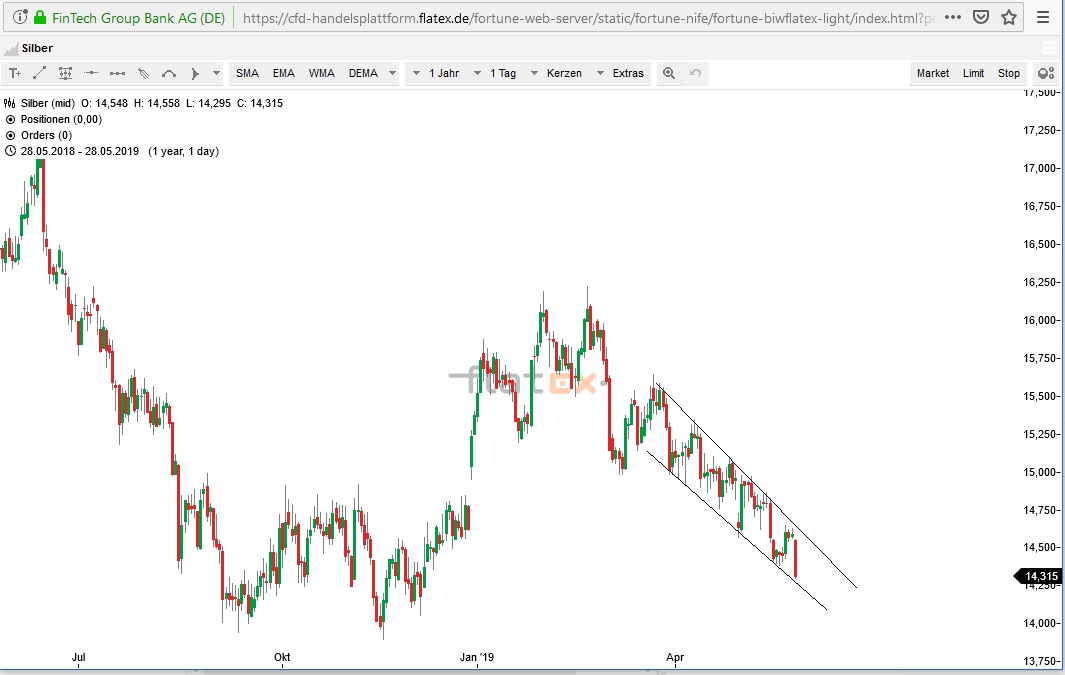The image size is (1065, 675).
Task: Save page to Pocket
Action: coord(981,18)
